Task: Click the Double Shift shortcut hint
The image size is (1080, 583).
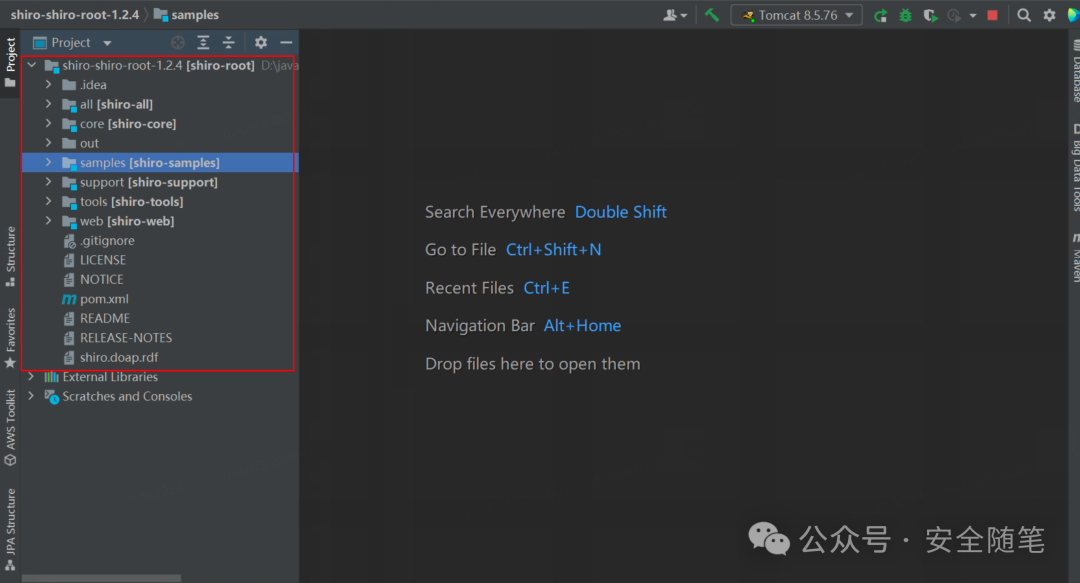Action: click(621, 212)
